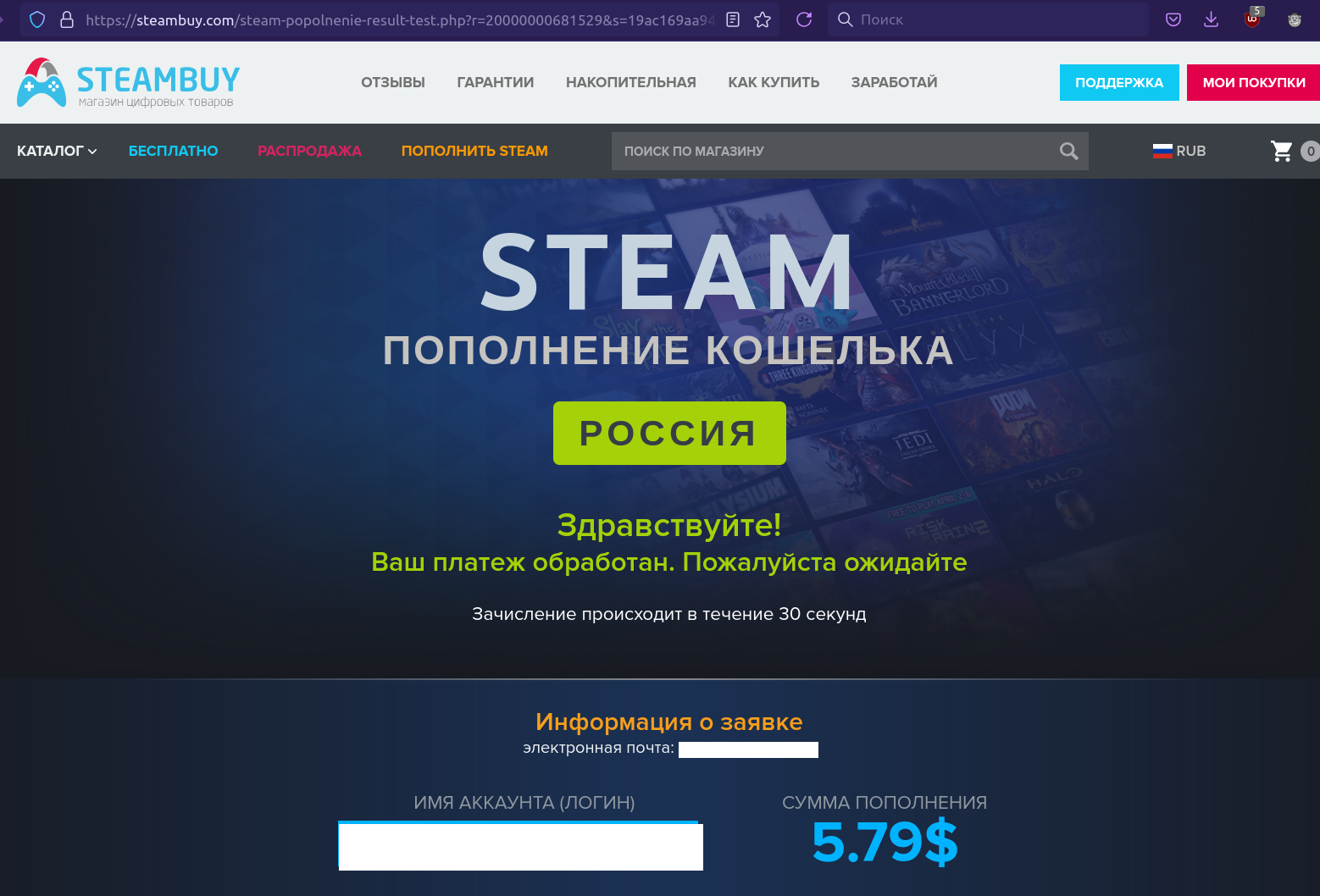Click the browser URL address field
1320x896 pixels.
click(400, 19)
